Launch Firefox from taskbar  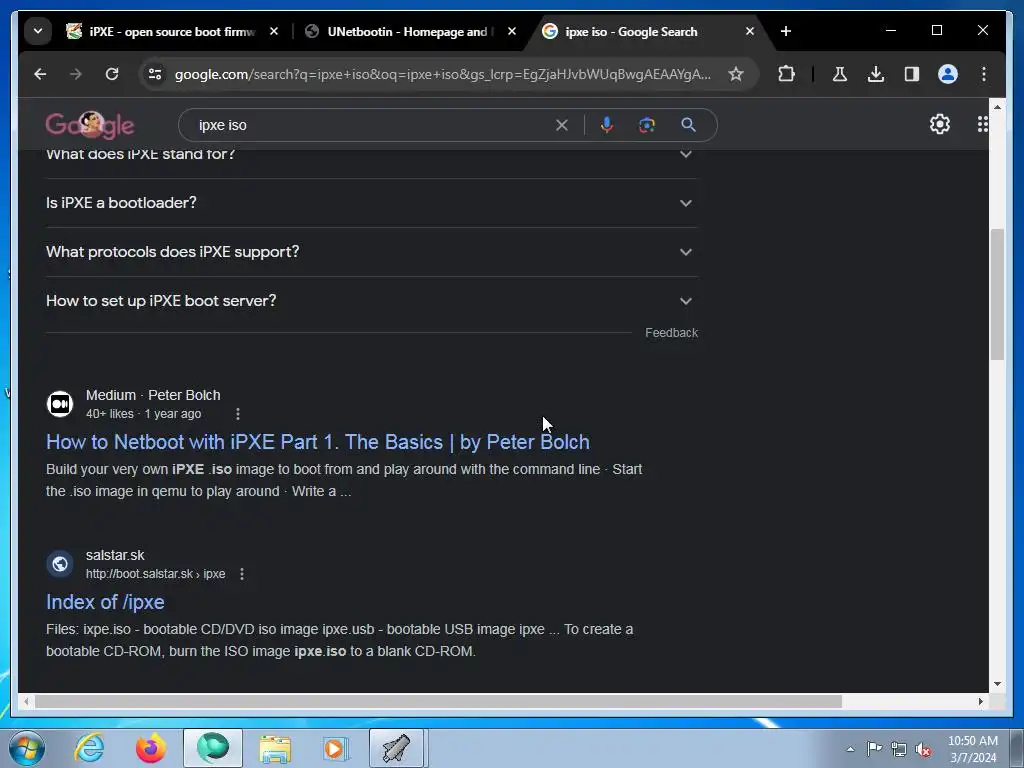151,748
